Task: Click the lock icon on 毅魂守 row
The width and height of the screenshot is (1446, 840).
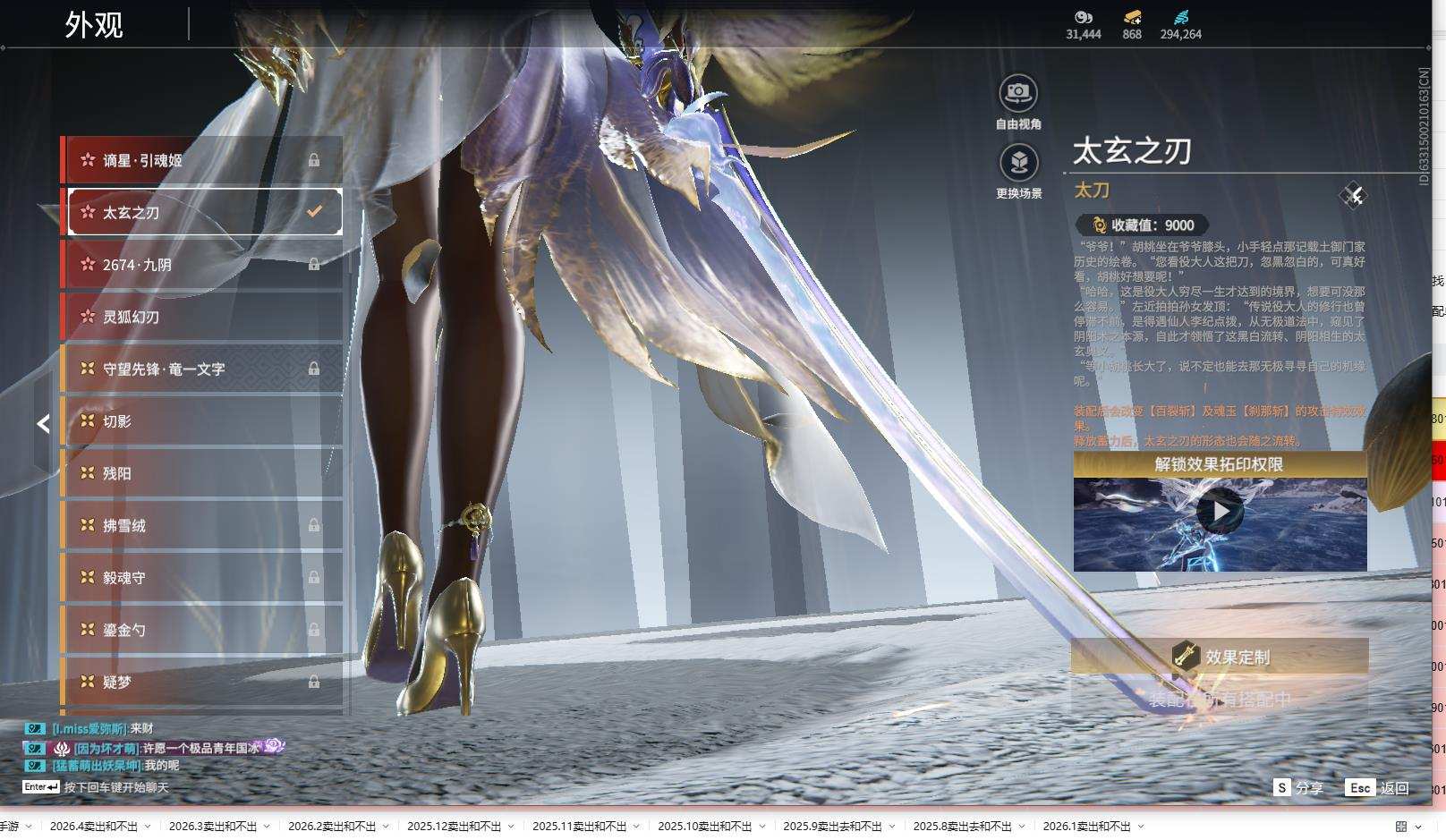Action: pyautogui.click(x=314, y=578)
